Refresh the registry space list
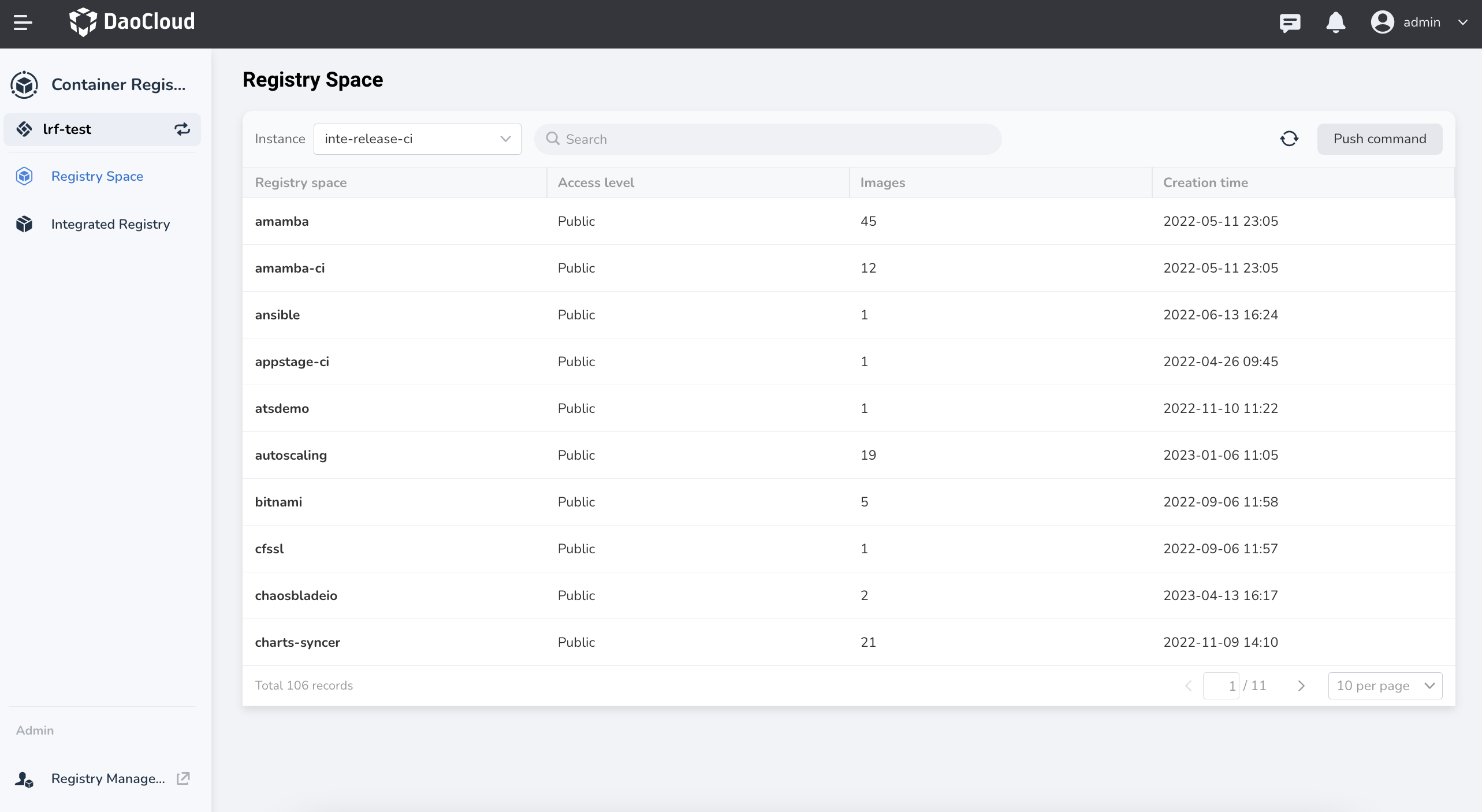This screenshot has height=812, width=1482. [1289, 139]
